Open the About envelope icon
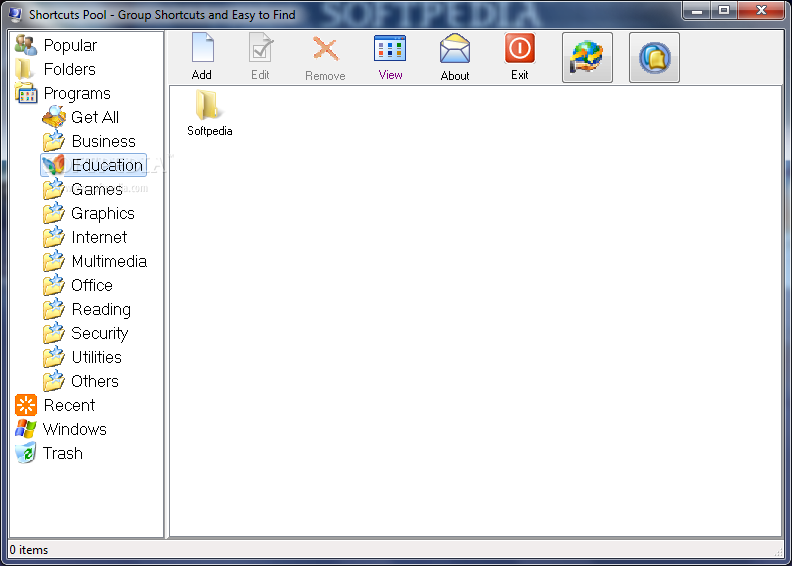The height and width of the screenshot is (566, 792). (x=455, y=48)
